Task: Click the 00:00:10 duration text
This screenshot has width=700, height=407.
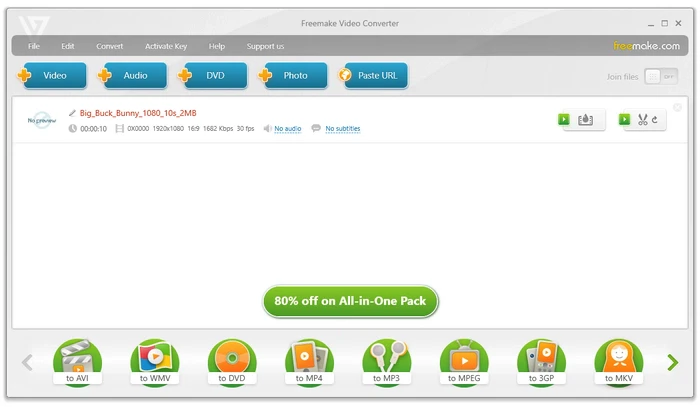Action: pyautogui.click(x=93, y=129)
